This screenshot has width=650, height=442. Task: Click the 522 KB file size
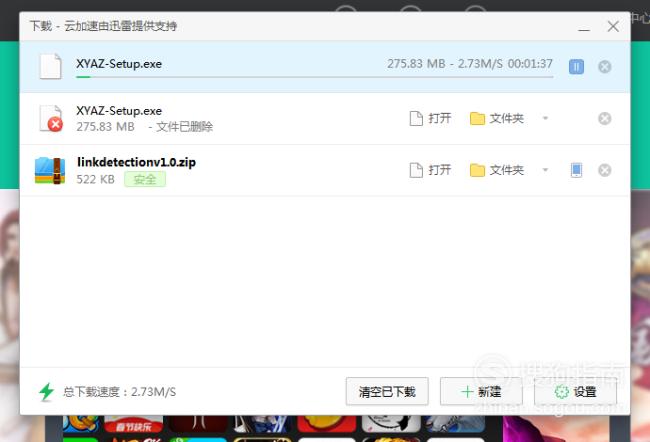tap(95, 179)
